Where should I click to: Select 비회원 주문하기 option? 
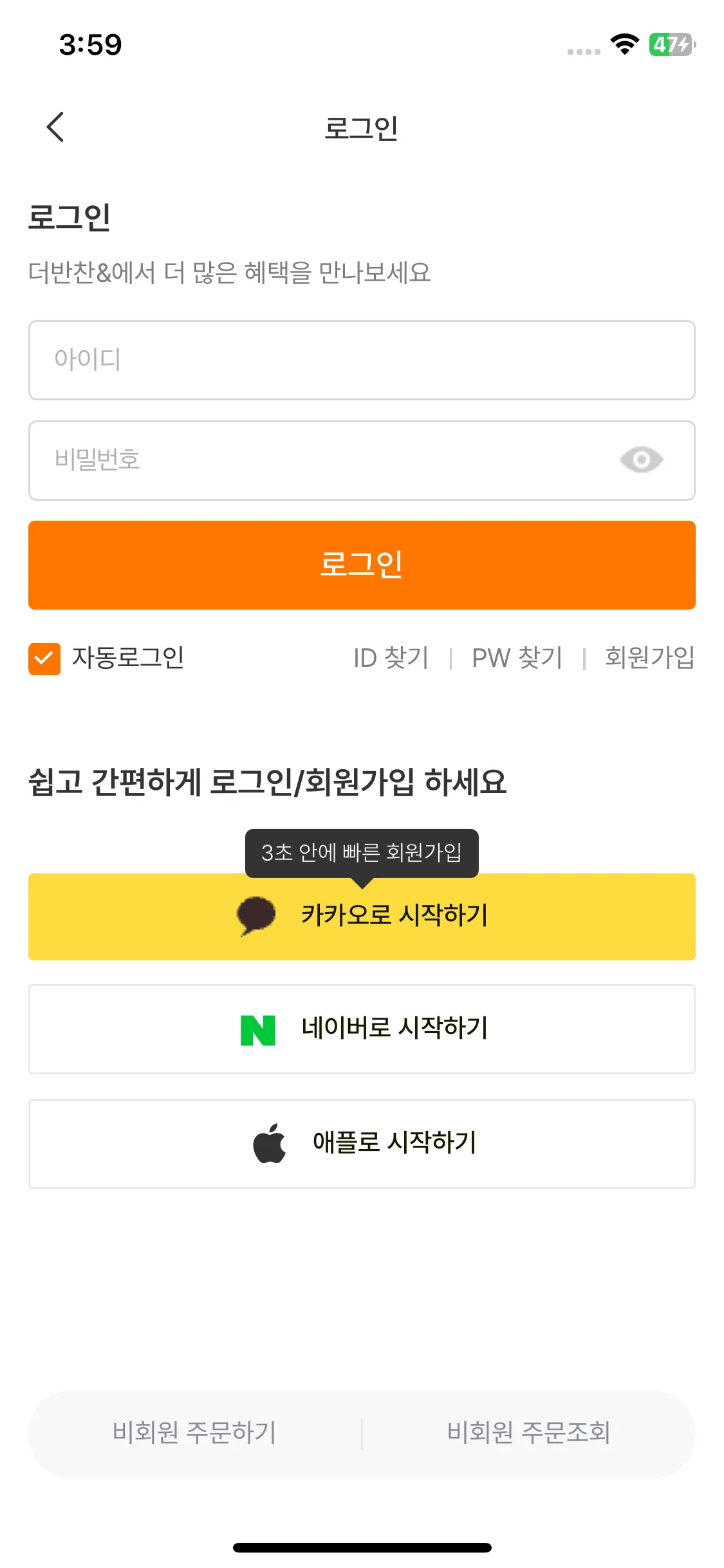point(194,1433)
